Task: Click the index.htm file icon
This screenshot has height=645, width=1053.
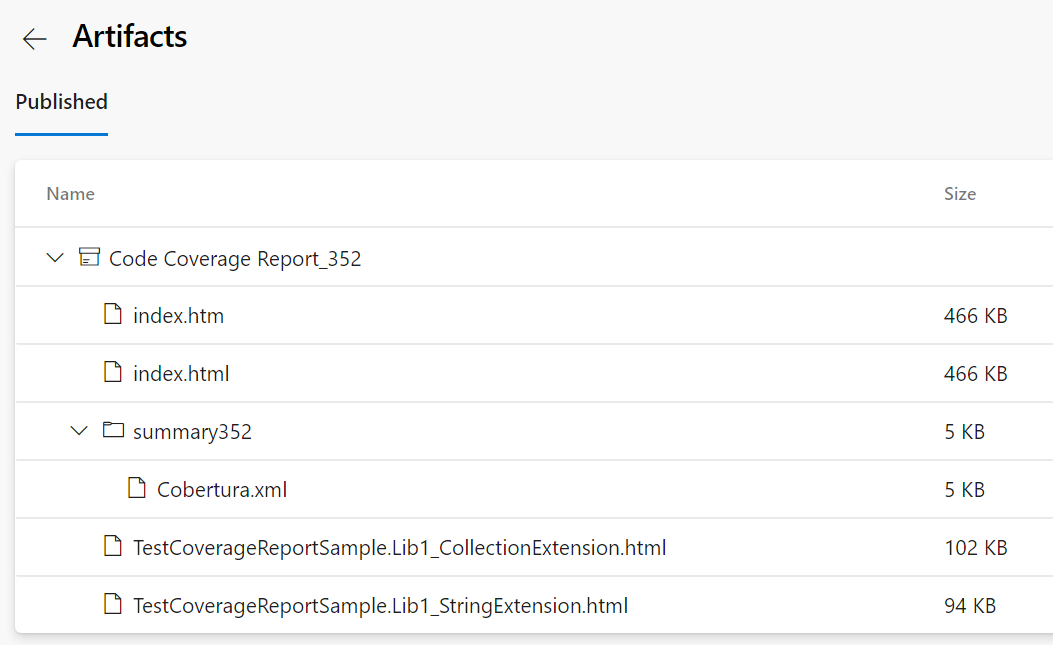Action: [x=114, y=315]
